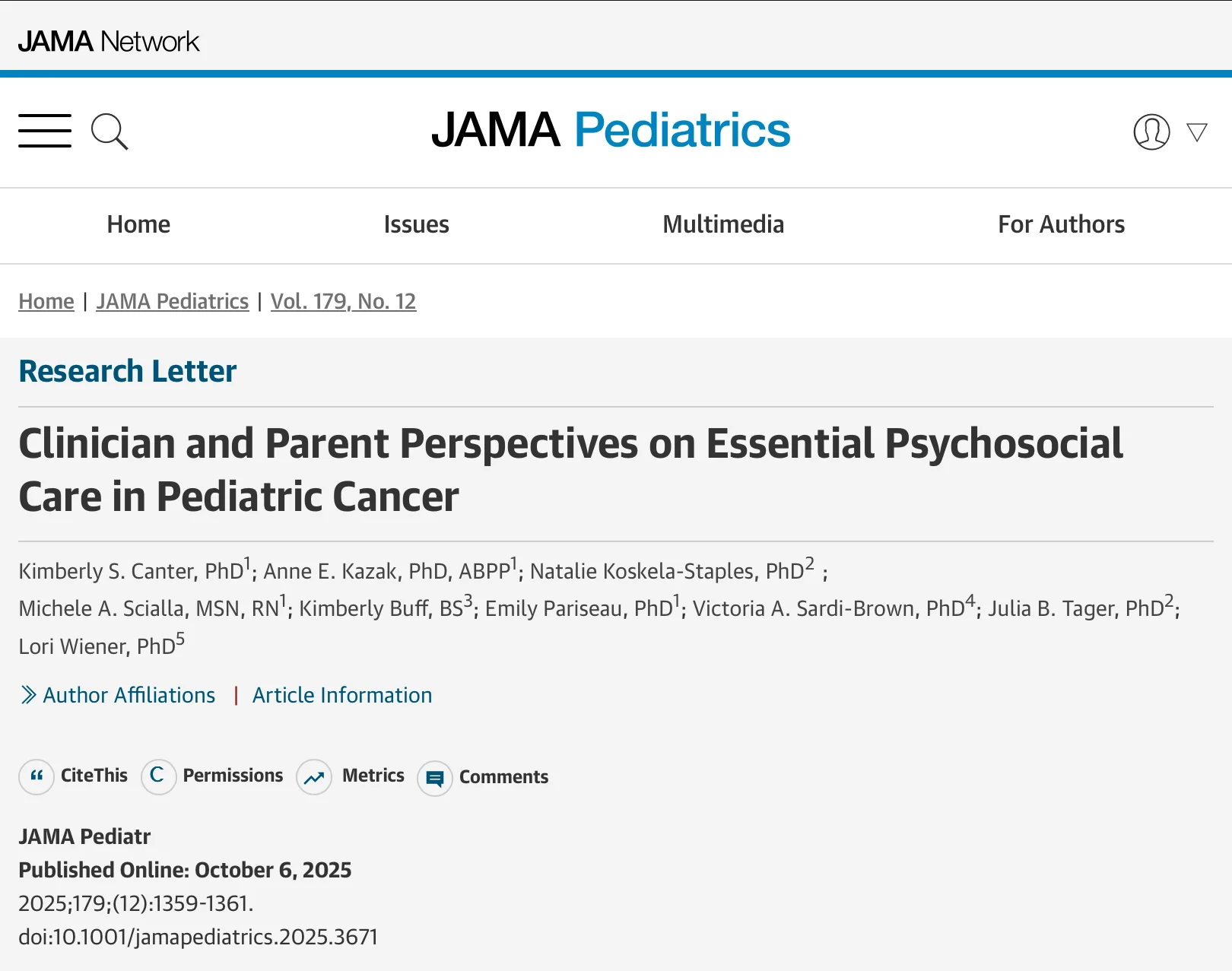Screen dimensions: 1232x971
Task: Click the CiteThis quotation icon
Action: point(37,776)
